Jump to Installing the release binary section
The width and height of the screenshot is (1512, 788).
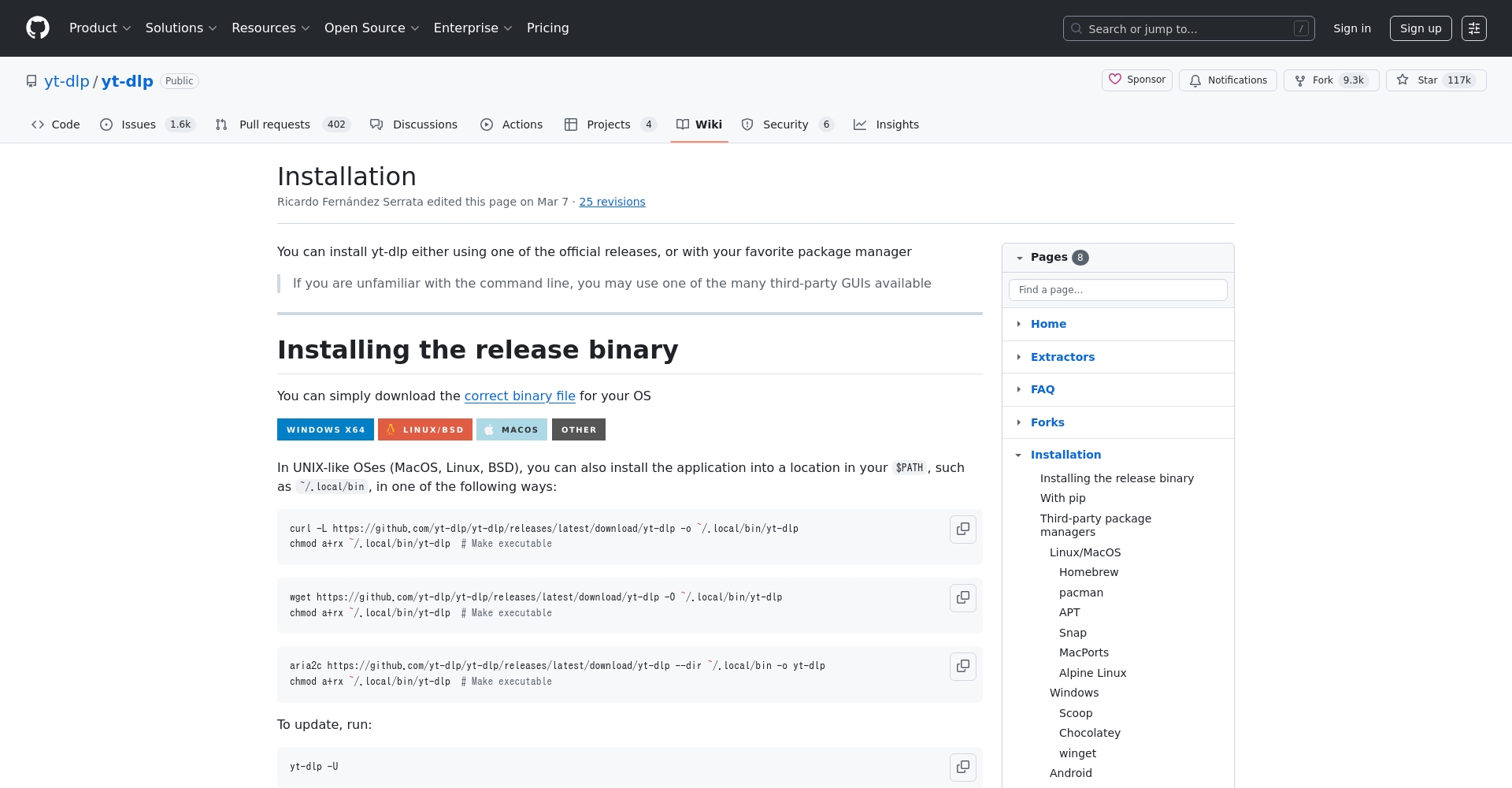pos(1117,478)
